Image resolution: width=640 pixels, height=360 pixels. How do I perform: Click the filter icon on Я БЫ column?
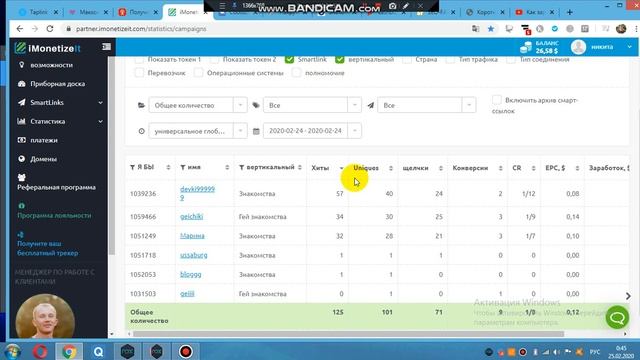(132, 167)
